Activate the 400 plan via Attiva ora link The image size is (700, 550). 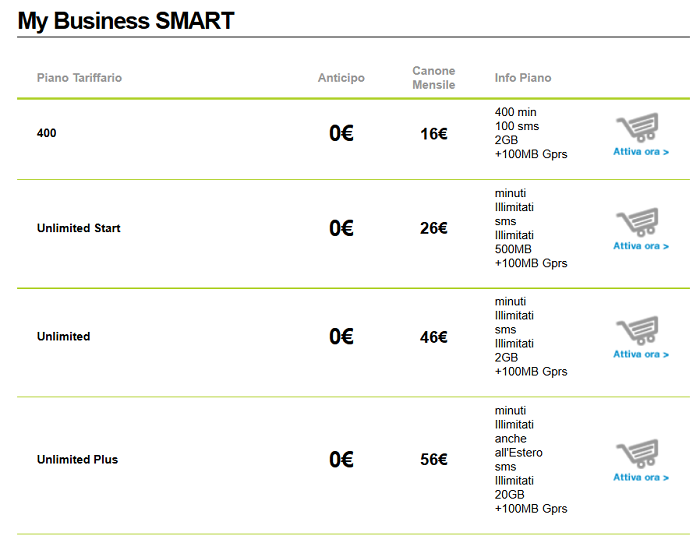coord(641,152)
